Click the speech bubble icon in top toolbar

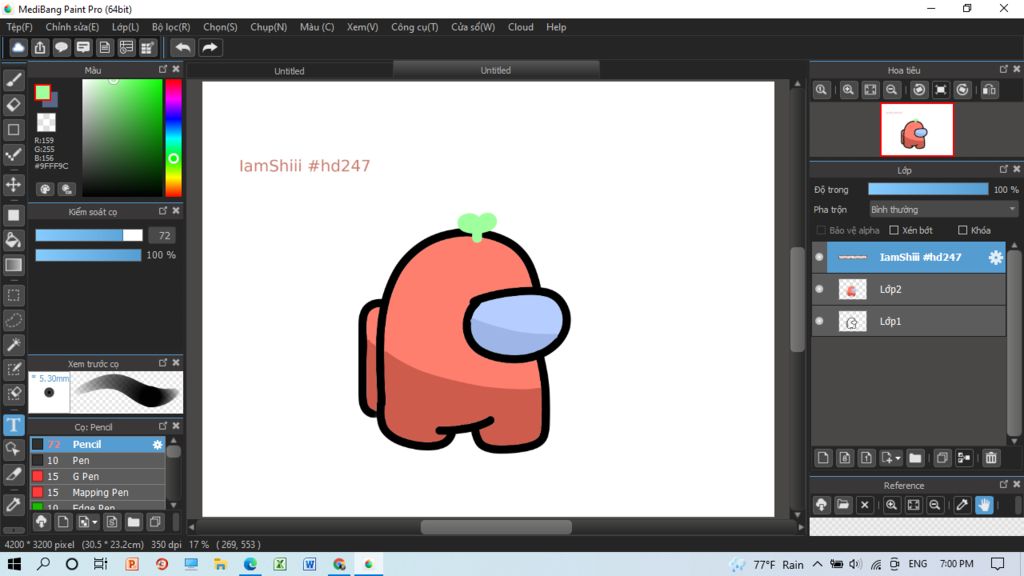point(61,48)
